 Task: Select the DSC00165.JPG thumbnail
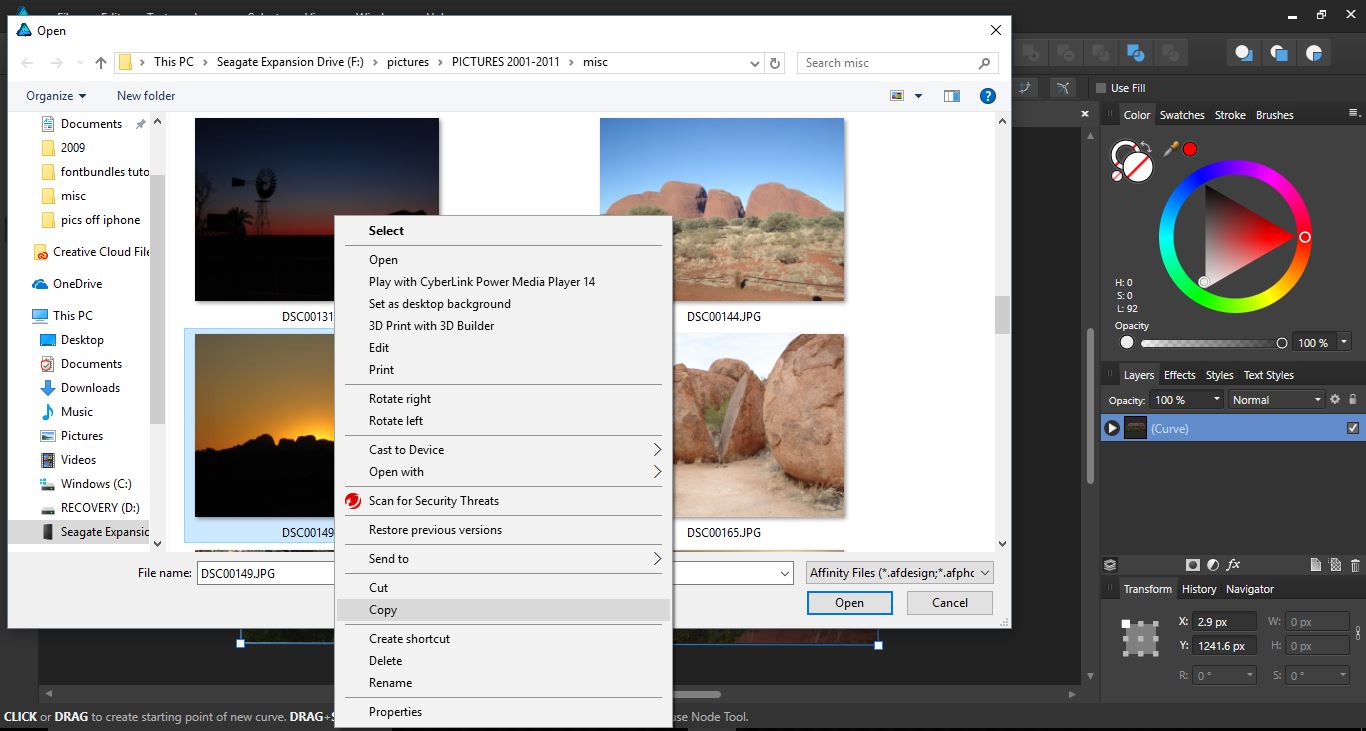[760, 425]
